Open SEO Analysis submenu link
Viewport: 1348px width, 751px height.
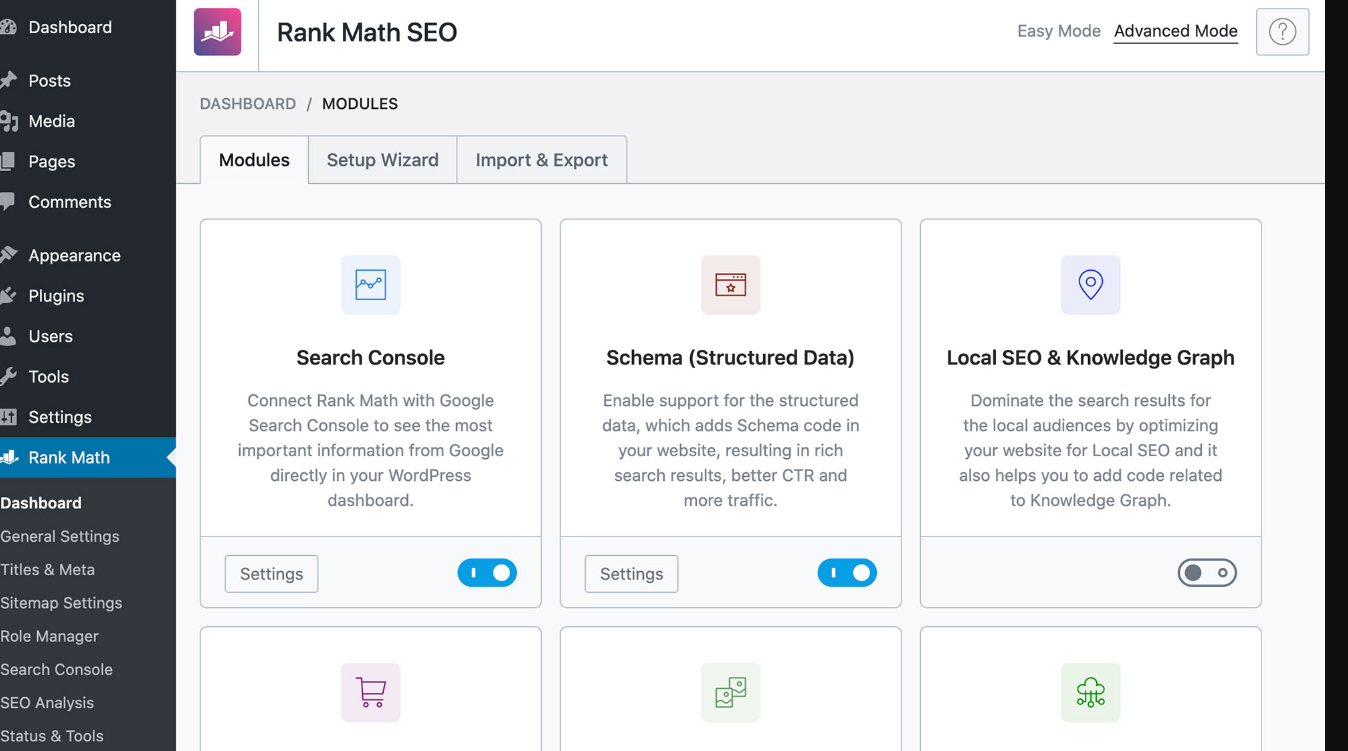click(x=47, y=703)
